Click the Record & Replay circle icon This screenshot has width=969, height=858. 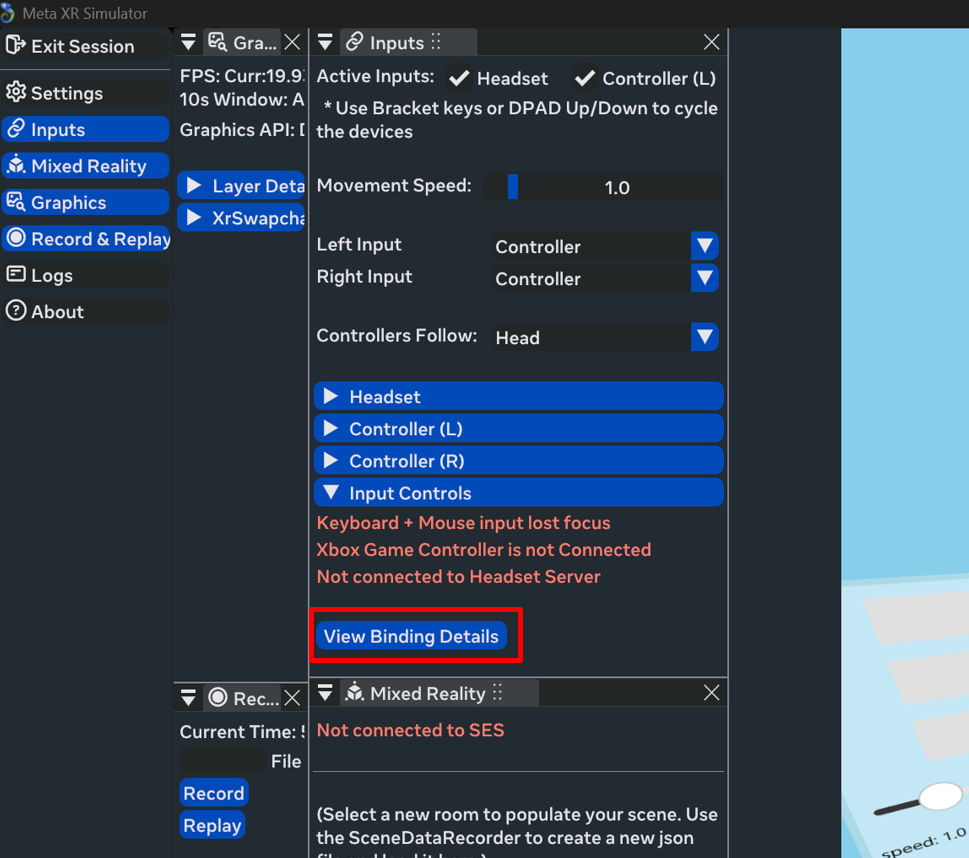tap(15, 239)
